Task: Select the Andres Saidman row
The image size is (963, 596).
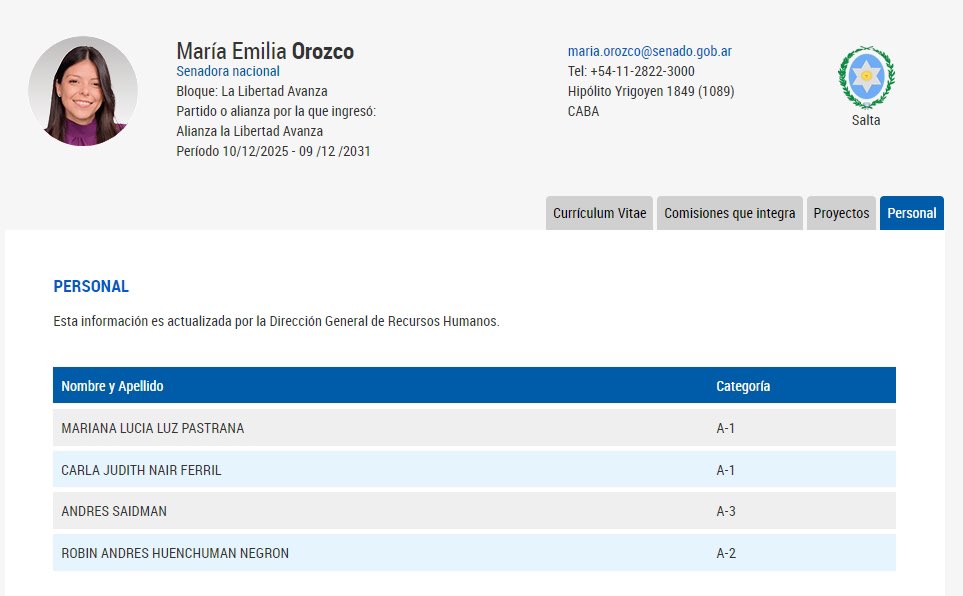Action: coord(114,511)
